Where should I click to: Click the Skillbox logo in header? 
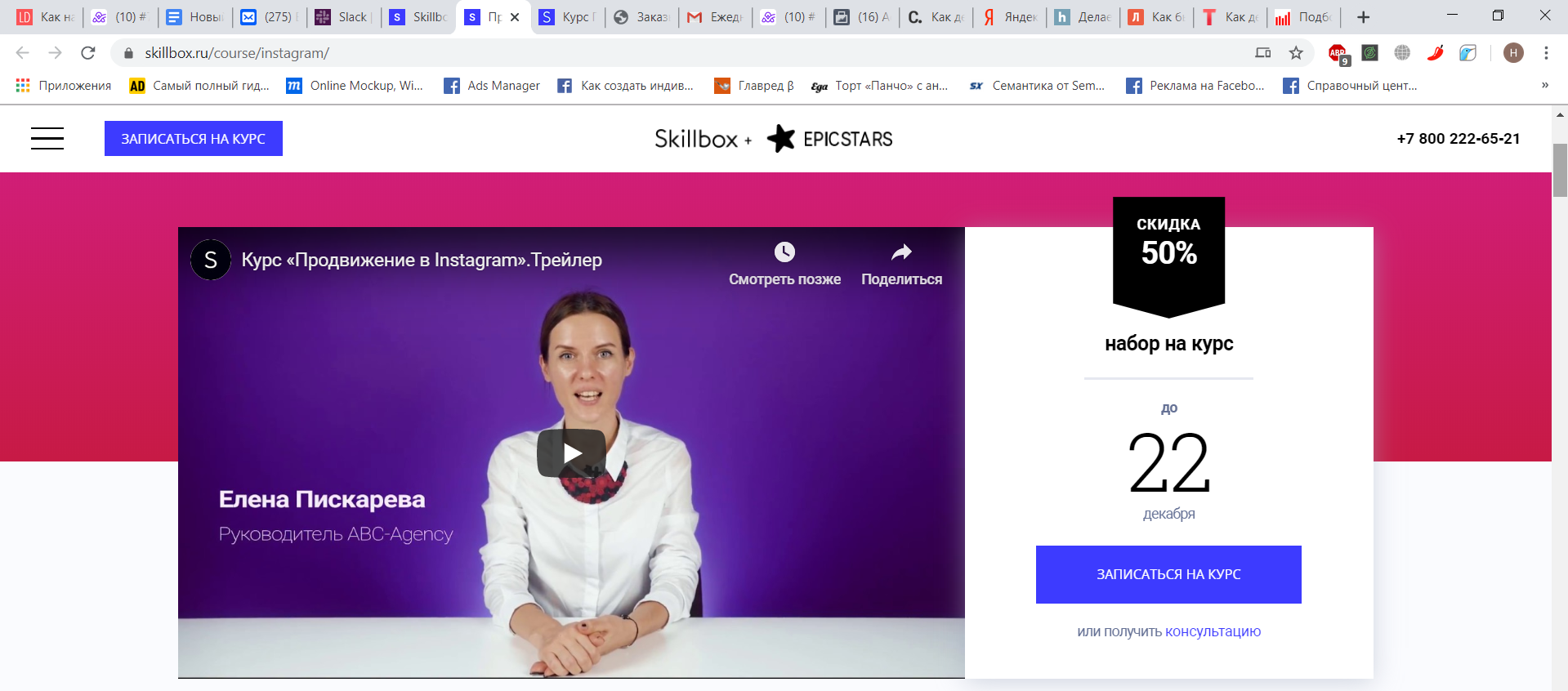point(696,139)
